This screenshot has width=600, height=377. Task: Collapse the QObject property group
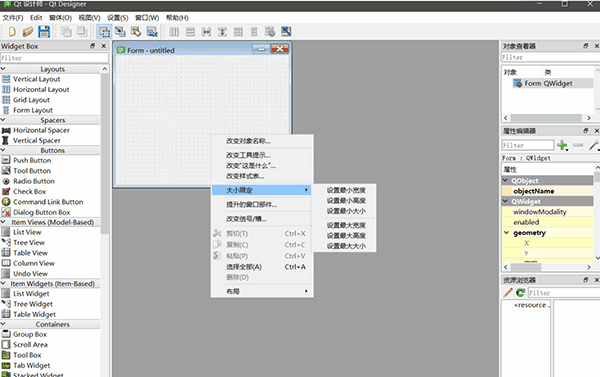click(x=506, y=180)
